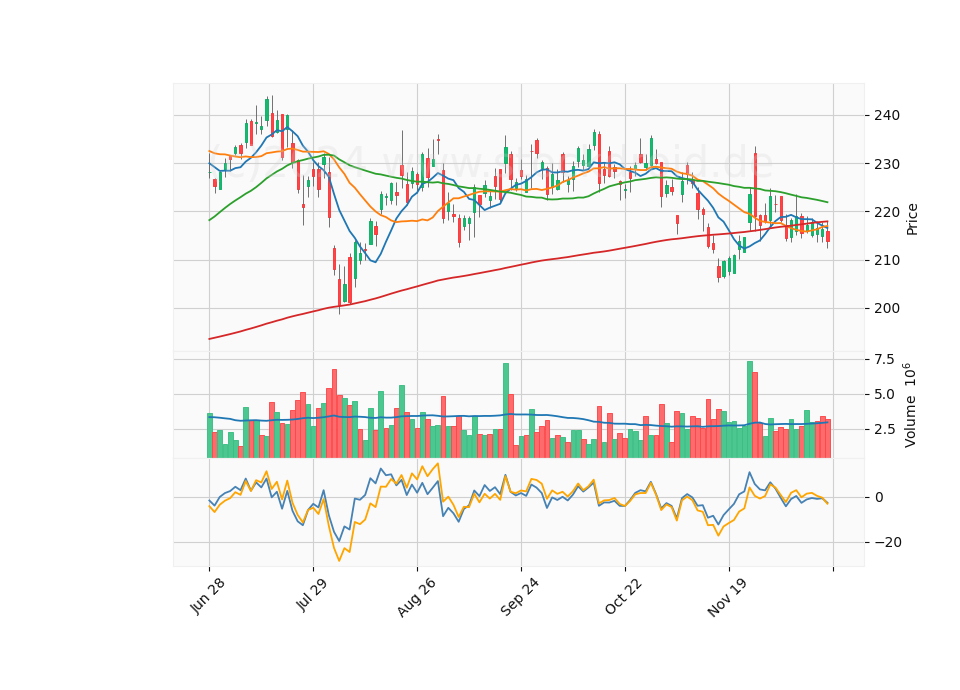Viewport: 960px width, 690px height.
Task: Click the 230 price axis label
Action: [x=887, y=163]
